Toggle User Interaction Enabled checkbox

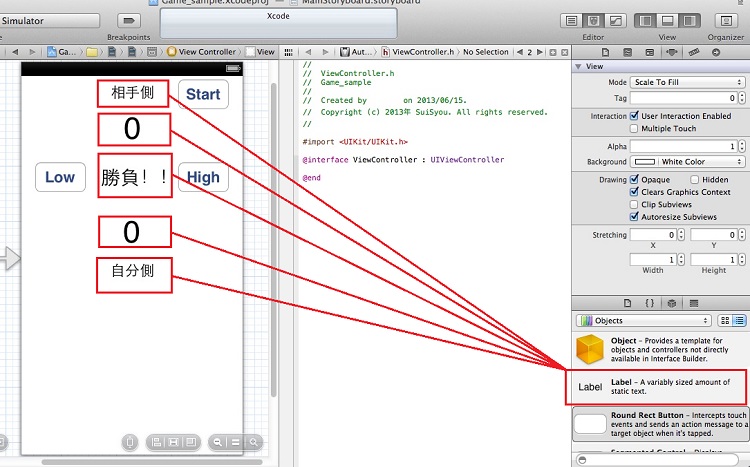[634, 116]
